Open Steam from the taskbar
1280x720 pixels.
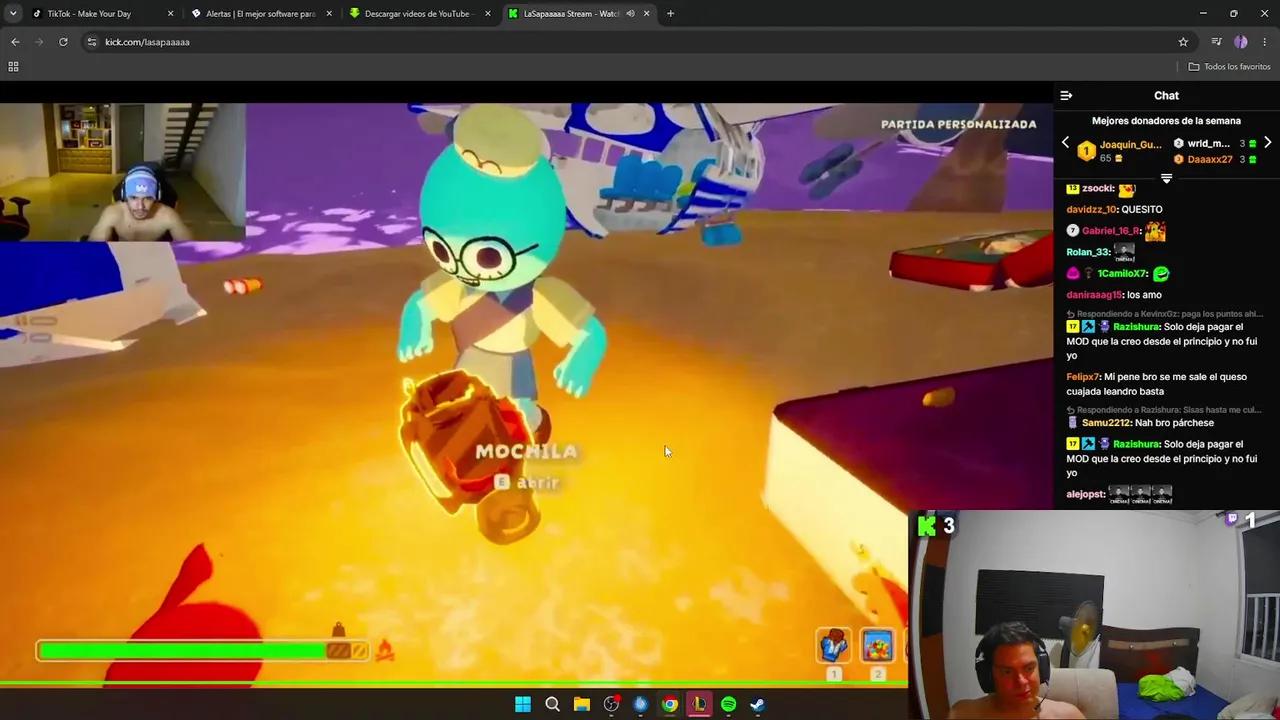pyautogui.click(x=758, y=705)
